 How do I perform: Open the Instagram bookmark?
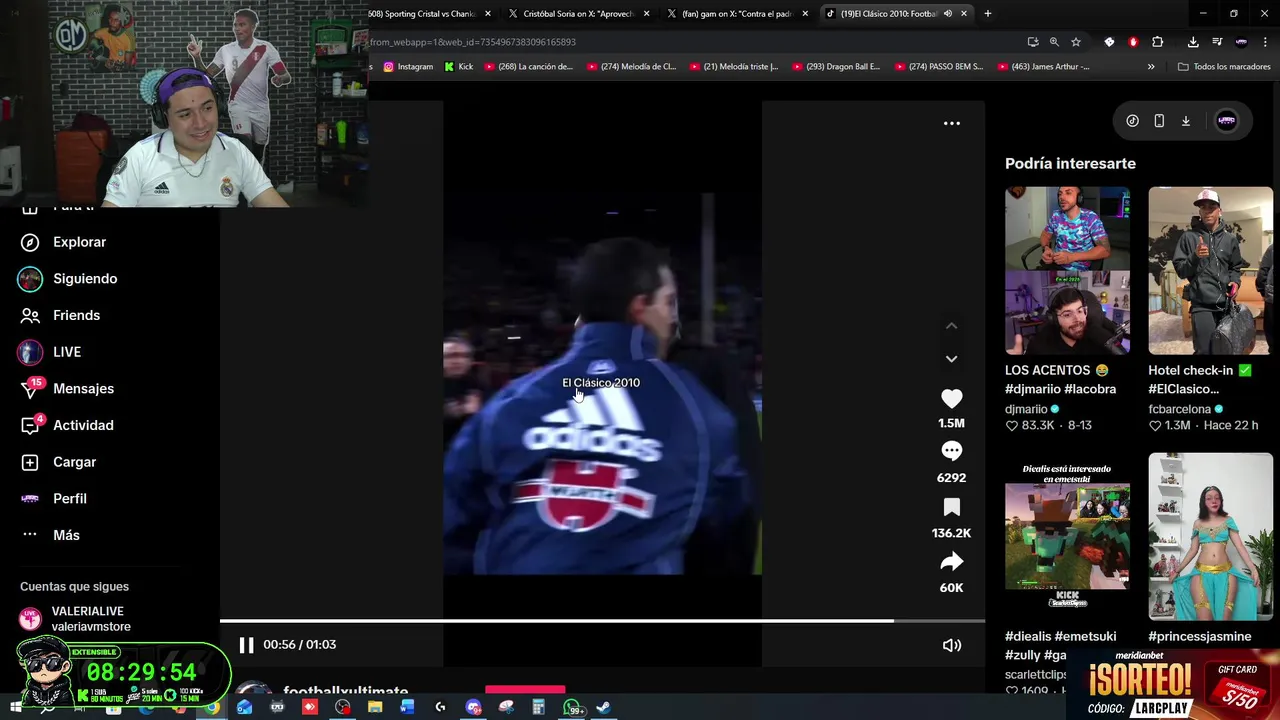click(408, 67)
